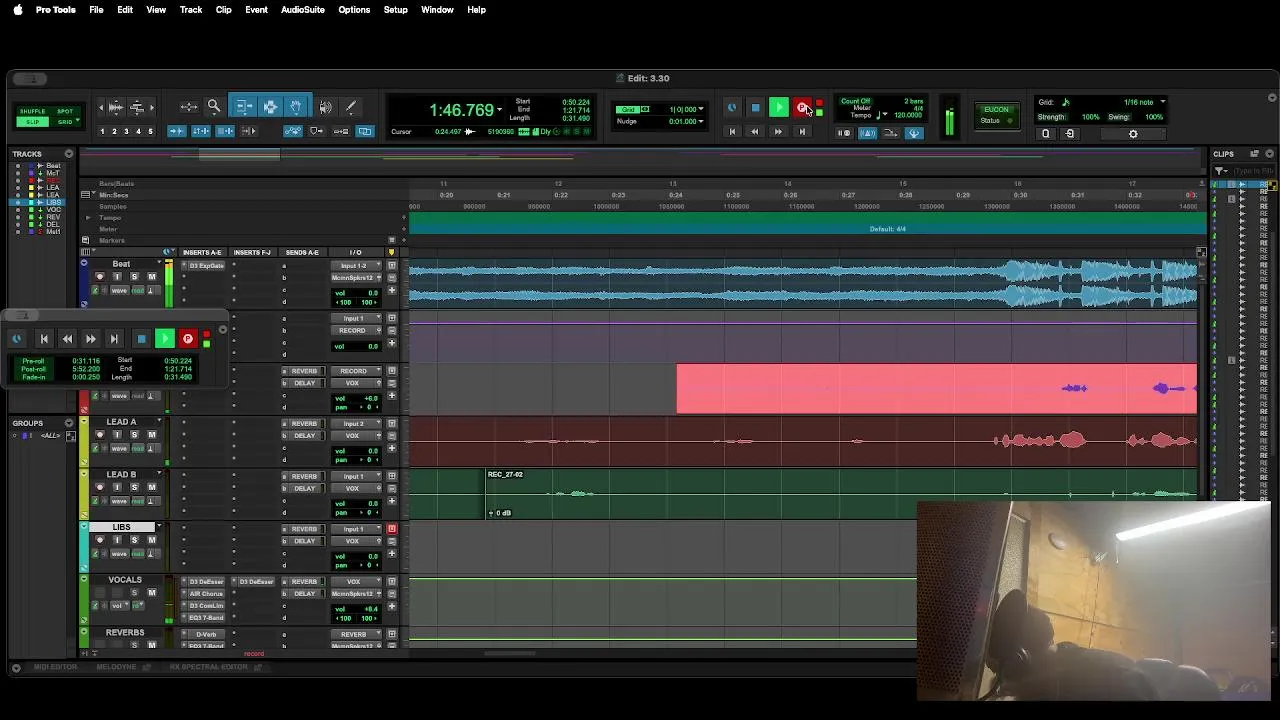The image size is (1280, 720).
Task: Select zoom preset 3
Action: pos(126,132)
